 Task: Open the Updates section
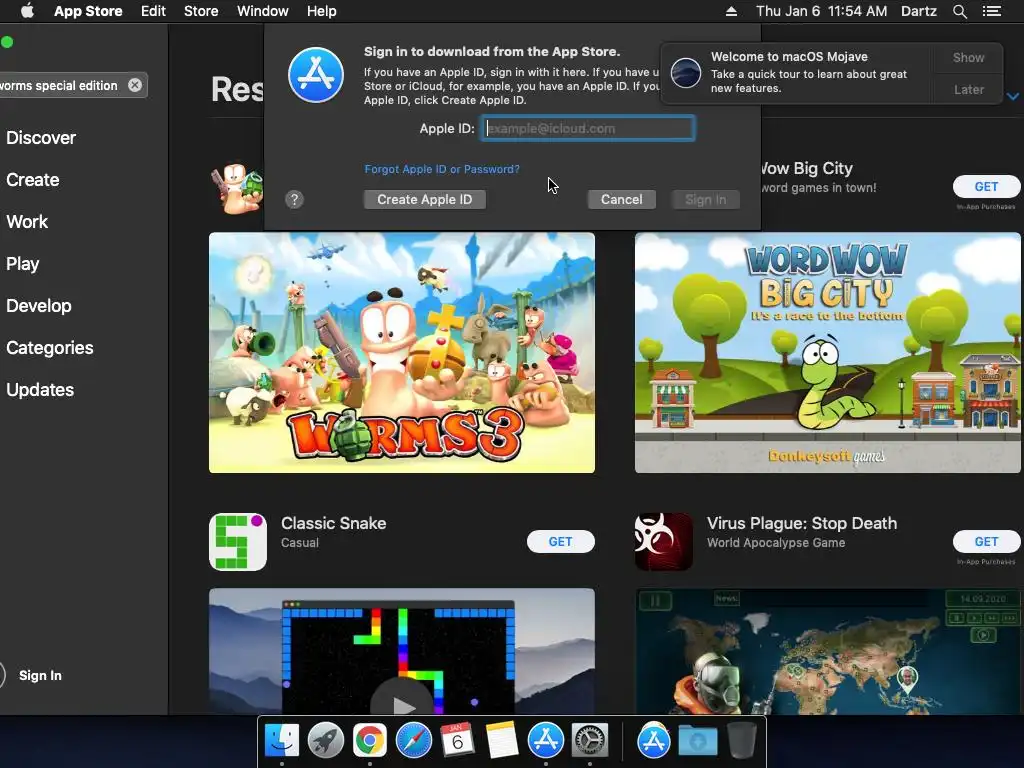tap(40, 390)
